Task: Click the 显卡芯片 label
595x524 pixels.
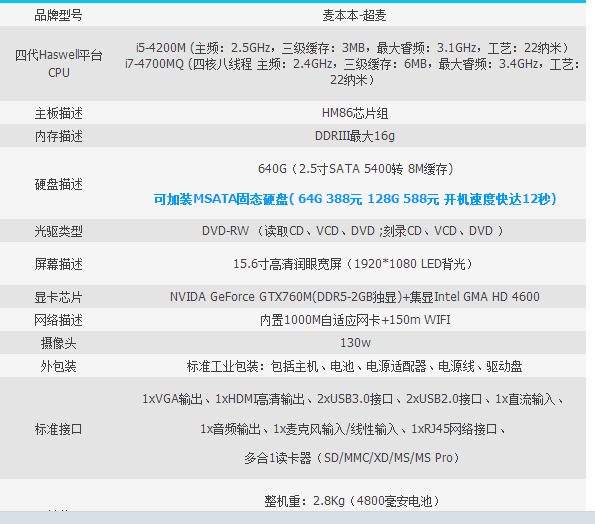Action: click(x=58, y=297)
